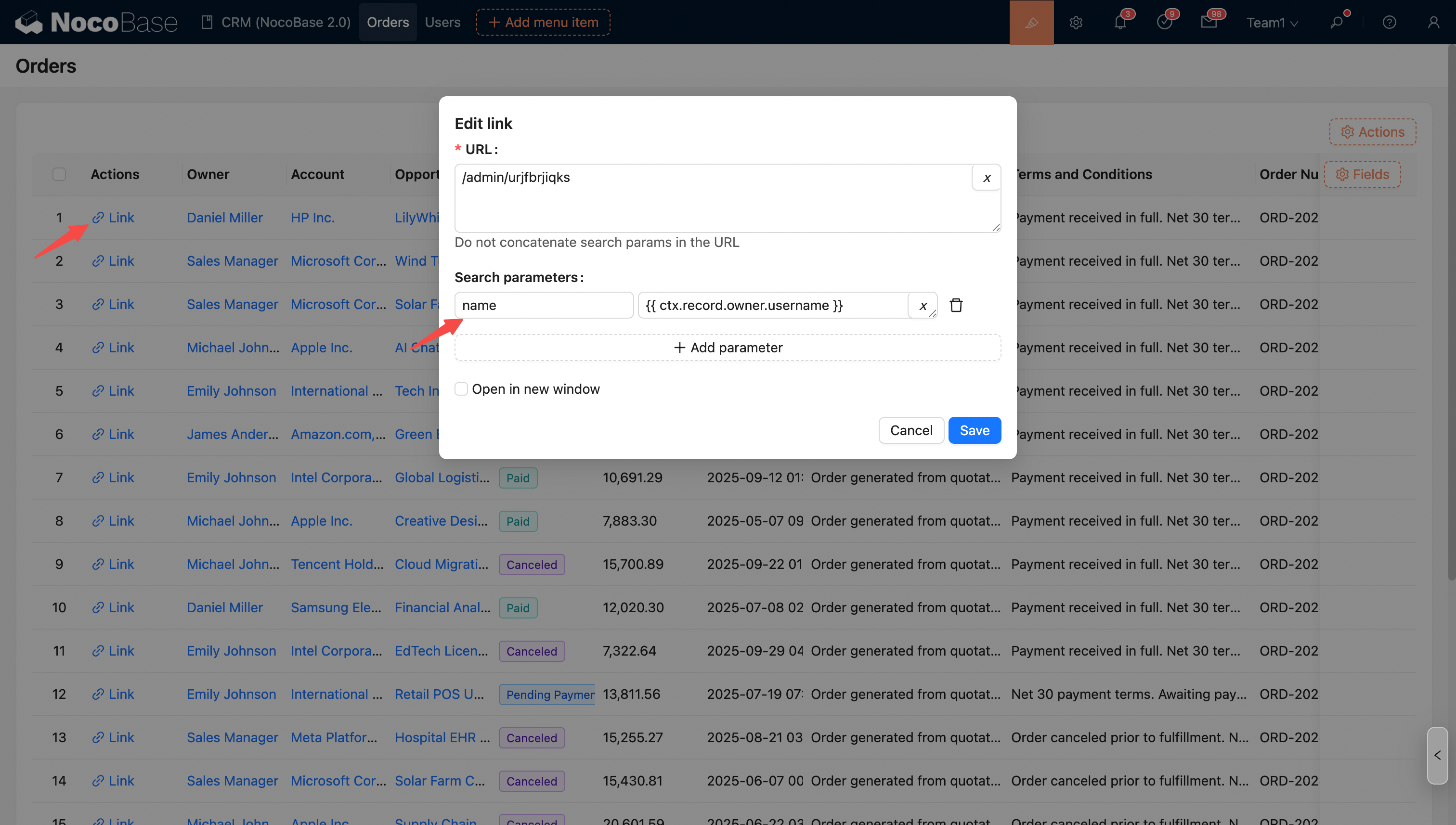Click the trash icon to delete the parameter
The height and width of the screenshot is (825, 1456).
[956, 306]
